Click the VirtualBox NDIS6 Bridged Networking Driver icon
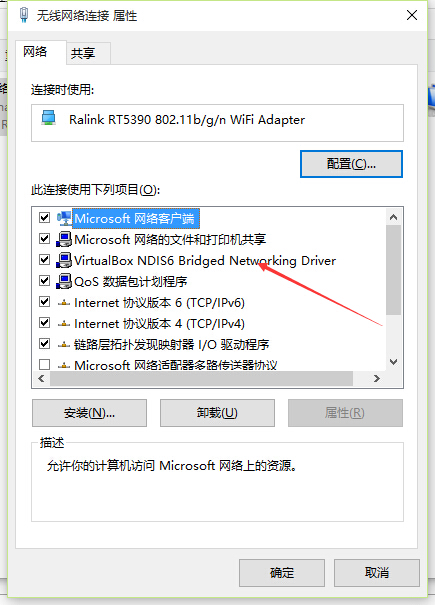The image size is (435, 605). [x=64, y=260]
